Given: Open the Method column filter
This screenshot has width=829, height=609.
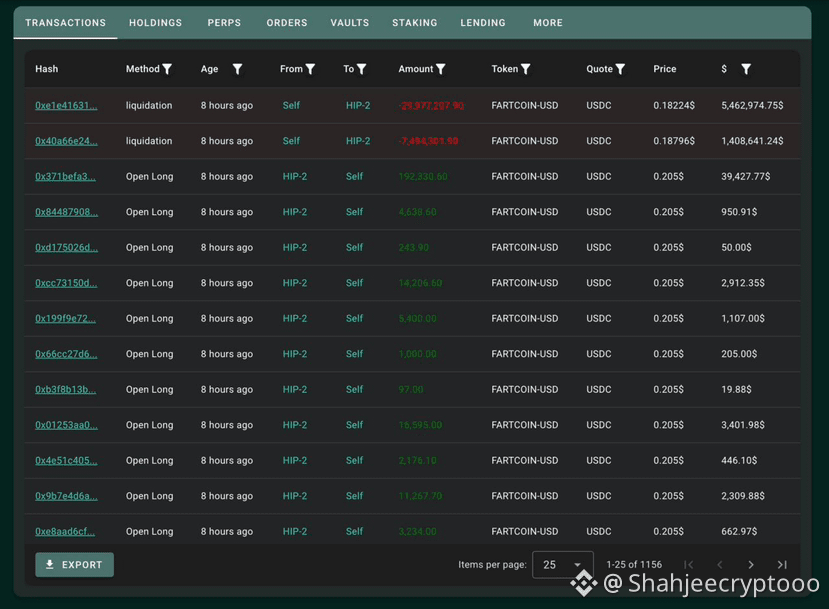Looking at the screenshot, I should pos(167,69).
